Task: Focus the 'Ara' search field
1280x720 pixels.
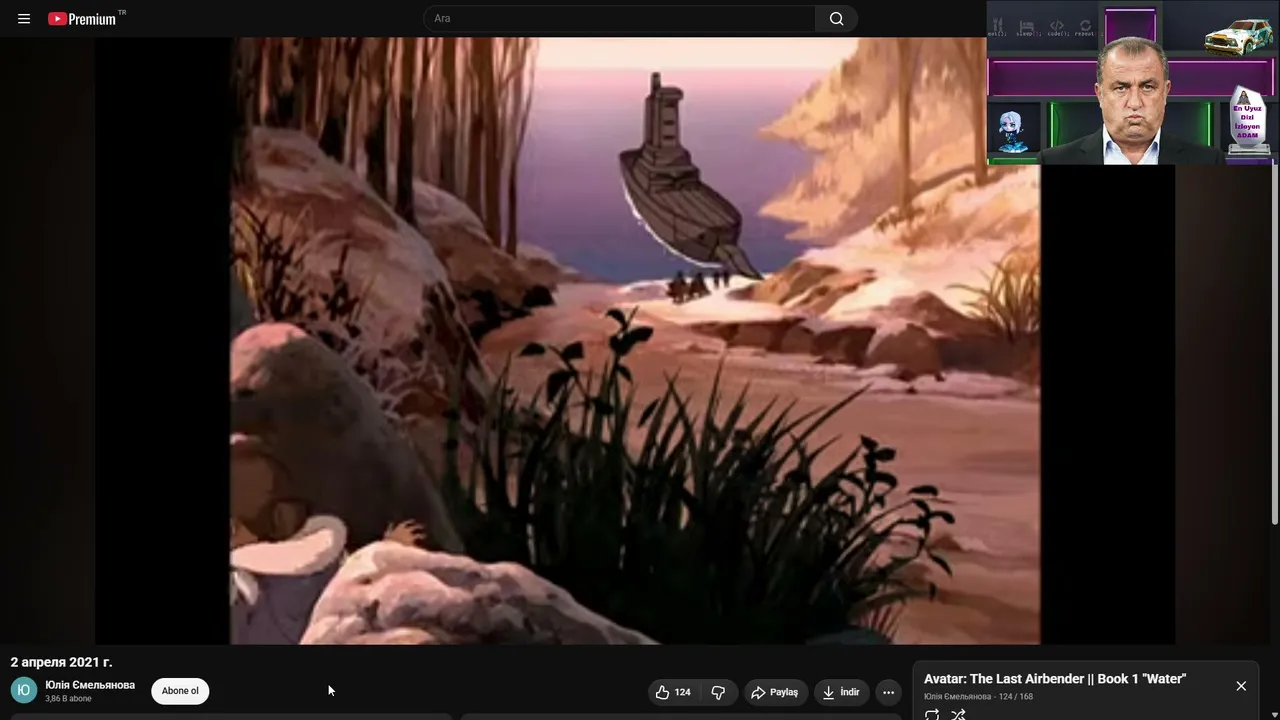Action: click(x=620, y=18)
